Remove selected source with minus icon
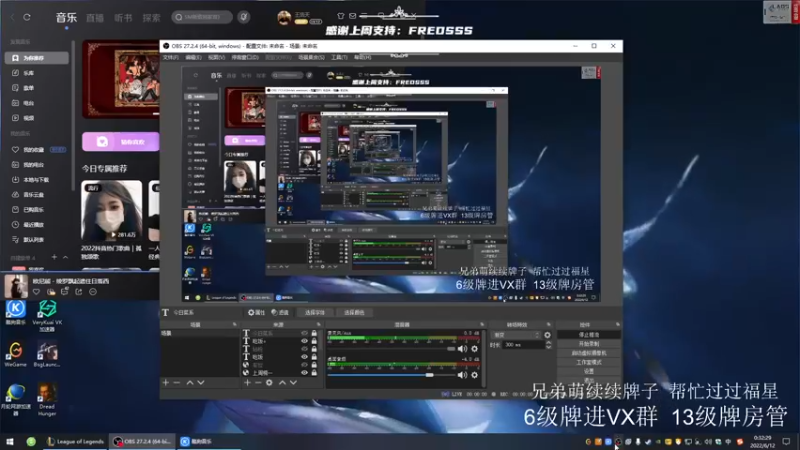The image size is (800, 450). [x=258, y=382]
